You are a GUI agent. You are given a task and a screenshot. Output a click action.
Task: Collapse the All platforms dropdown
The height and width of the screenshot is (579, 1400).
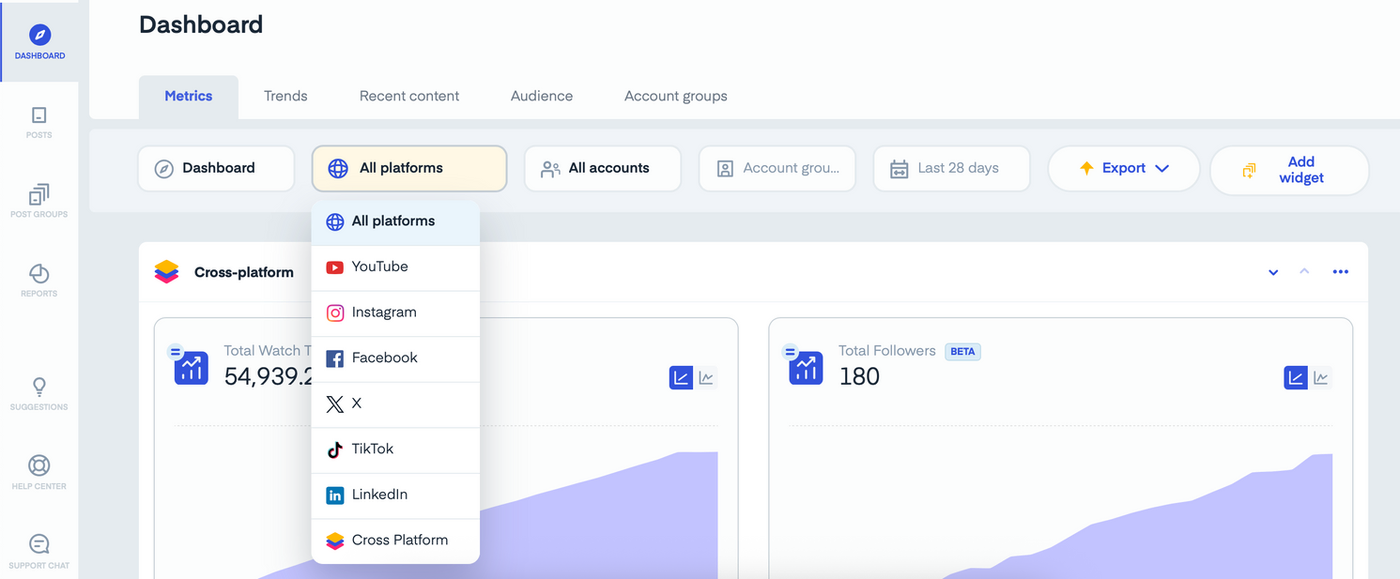click(x=409, y=168)
